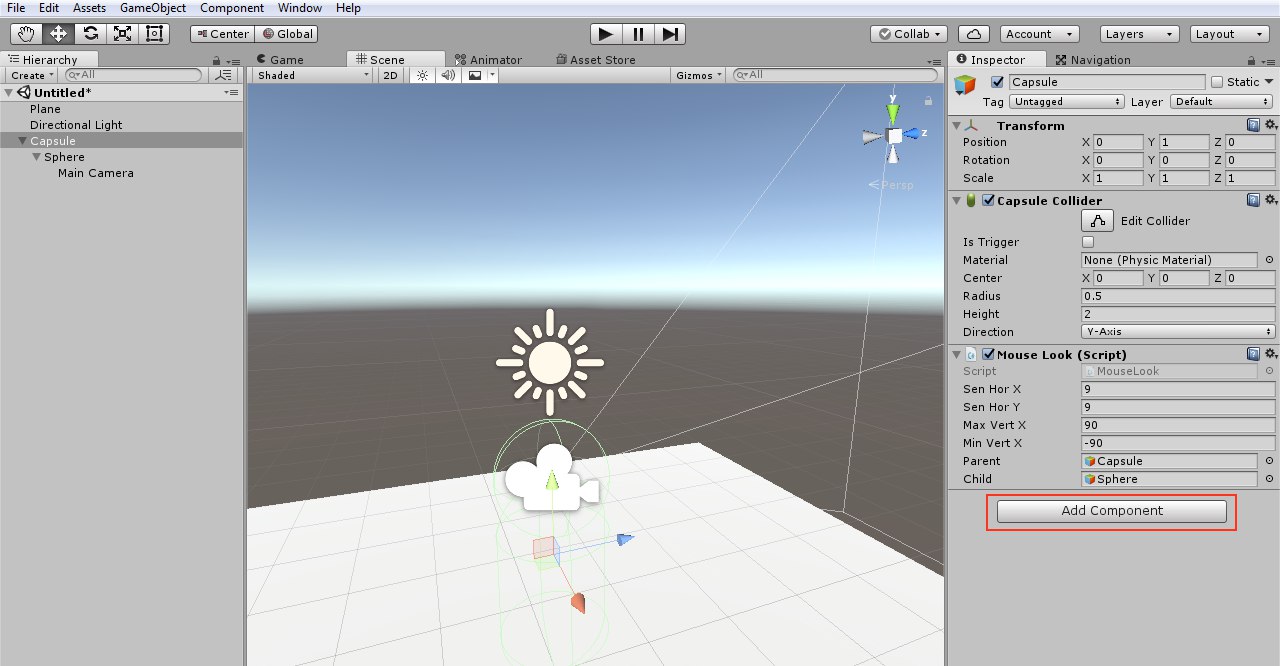Uncheck the Capsule active checkbox

click(x=997, y=82)
